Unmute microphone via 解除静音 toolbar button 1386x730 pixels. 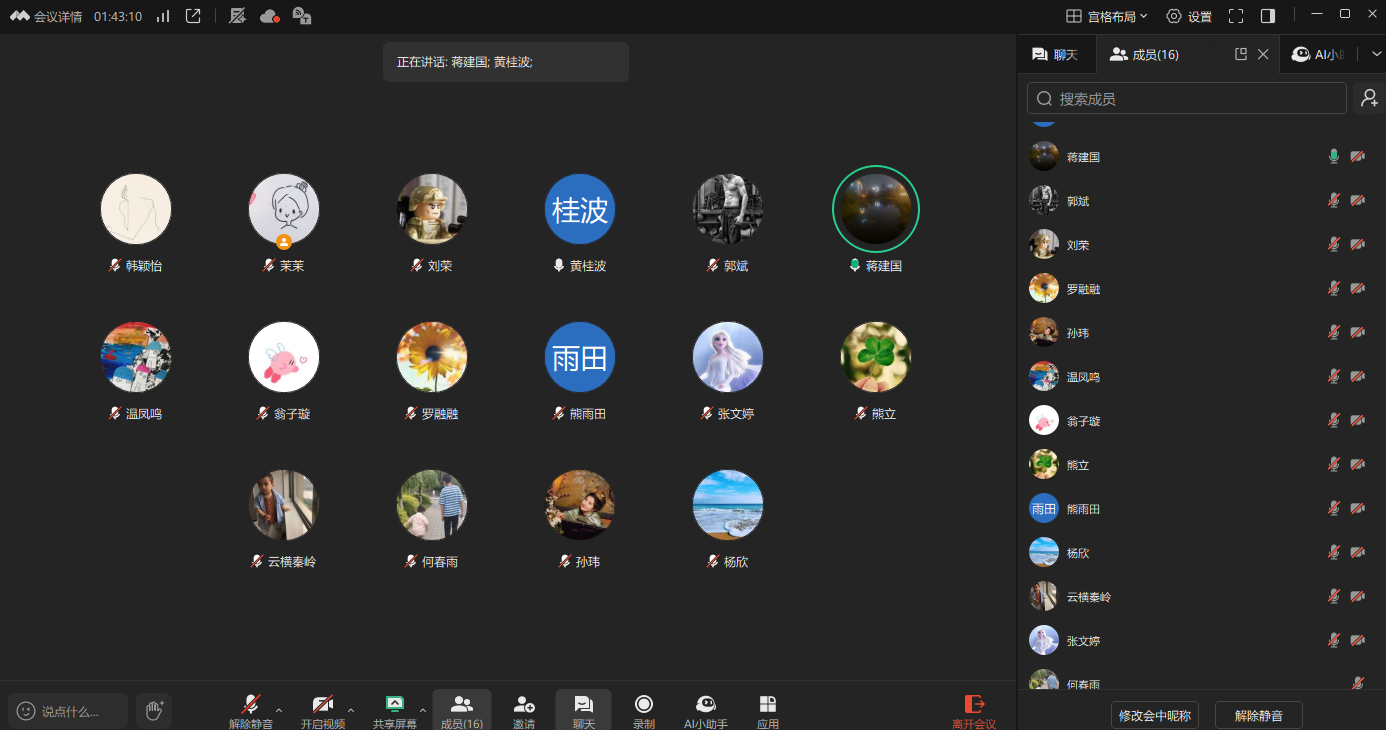tap(251, 709)
